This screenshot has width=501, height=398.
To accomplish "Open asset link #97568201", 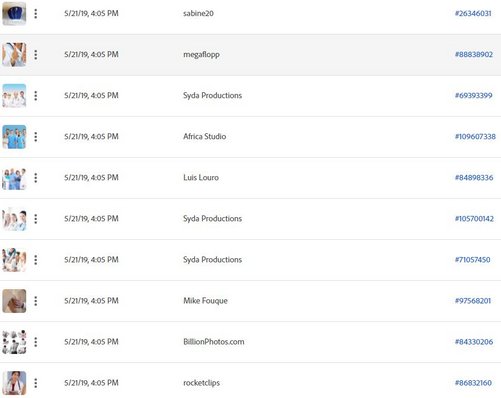I will [x=473, y=301].
